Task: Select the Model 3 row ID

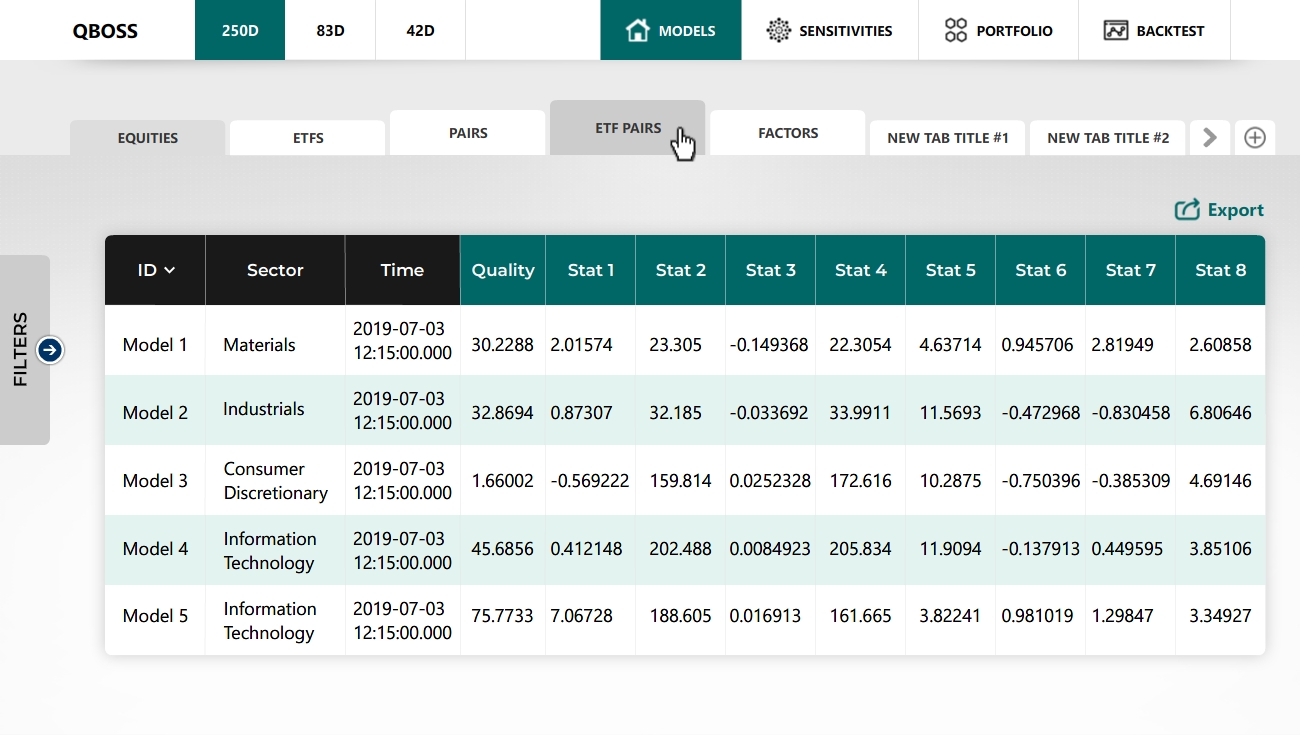Action: pos(155,481)
